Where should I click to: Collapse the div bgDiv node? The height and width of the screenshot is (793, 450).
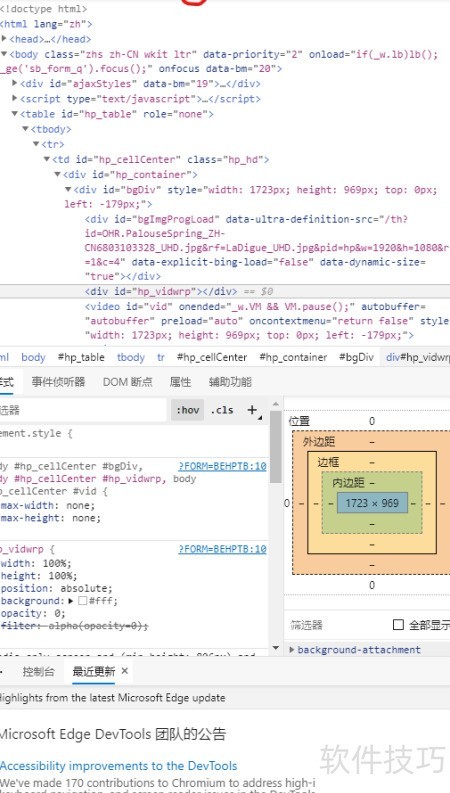pos(68,190)
